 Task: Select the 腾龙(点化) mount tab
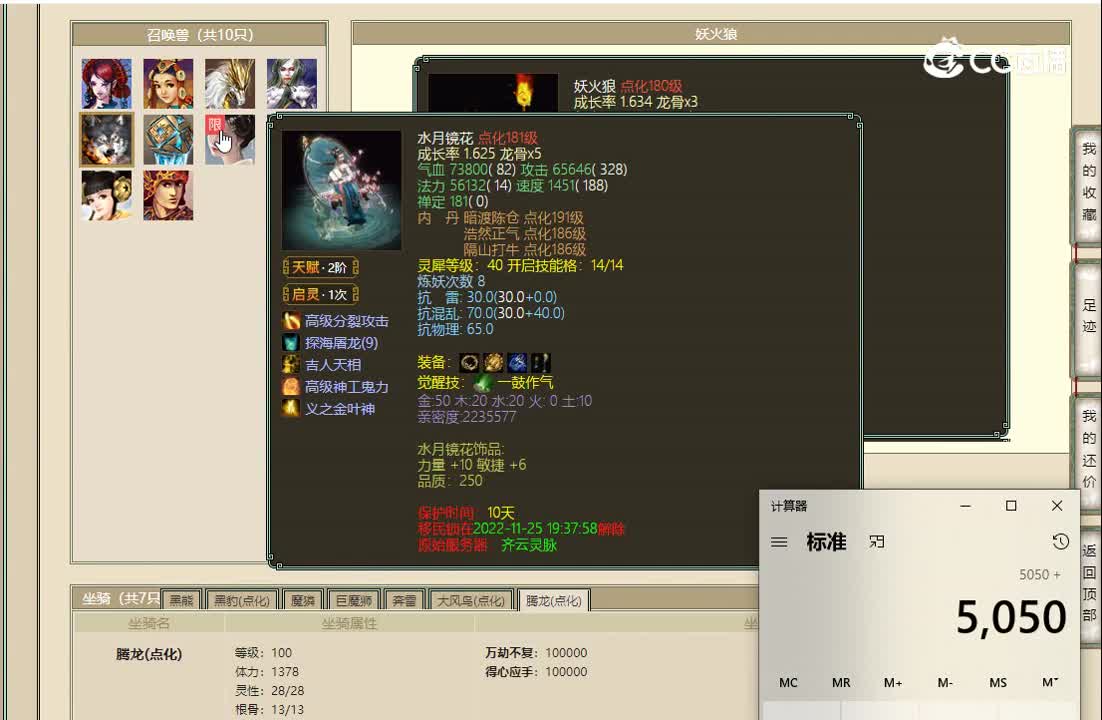(554, 600)
